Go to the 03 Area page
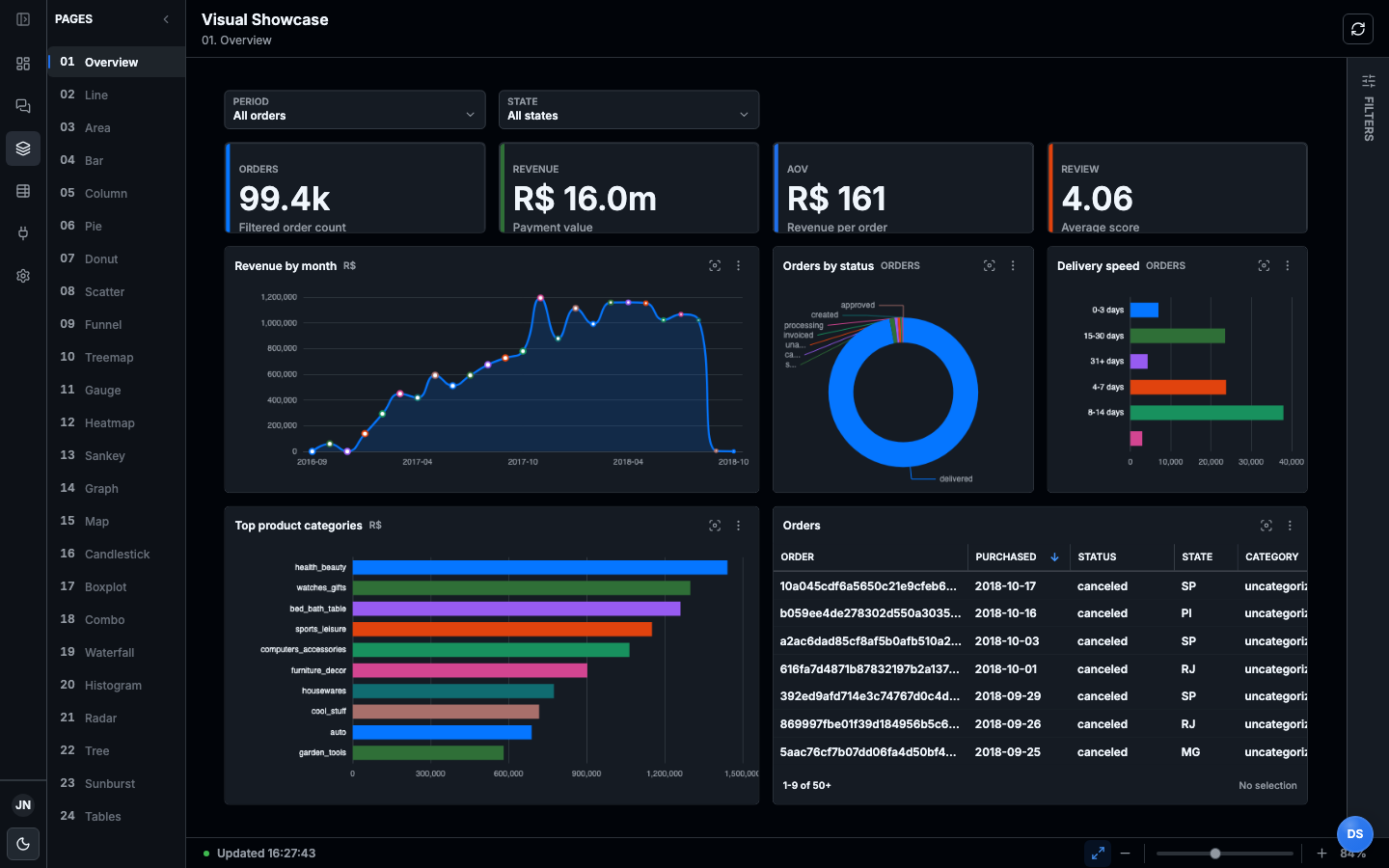The height and width of the screenshot is (868, 1389). [x=117, y=127]
